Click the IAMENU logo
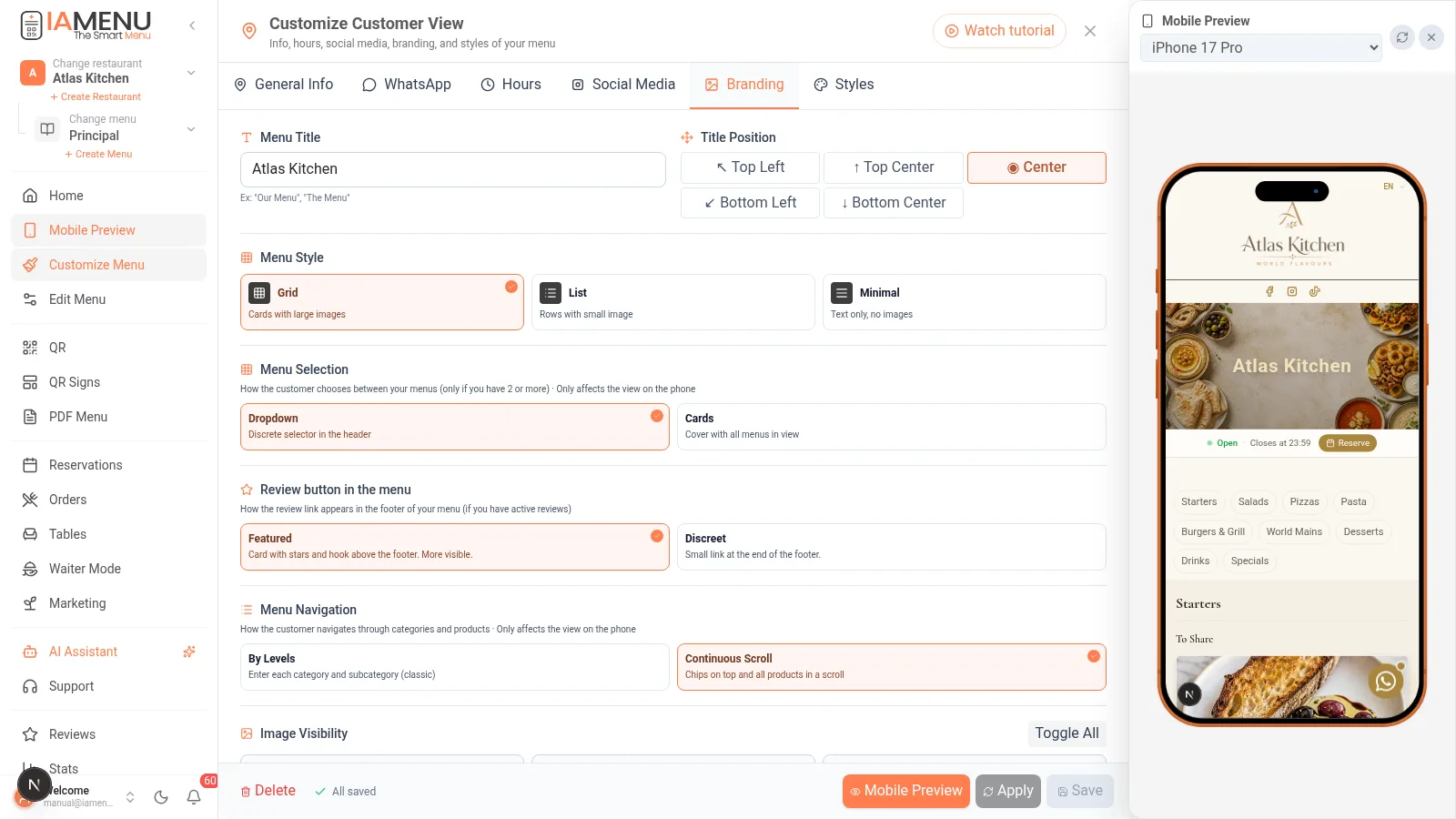The image size is (1456, 819). coord(86,25)
